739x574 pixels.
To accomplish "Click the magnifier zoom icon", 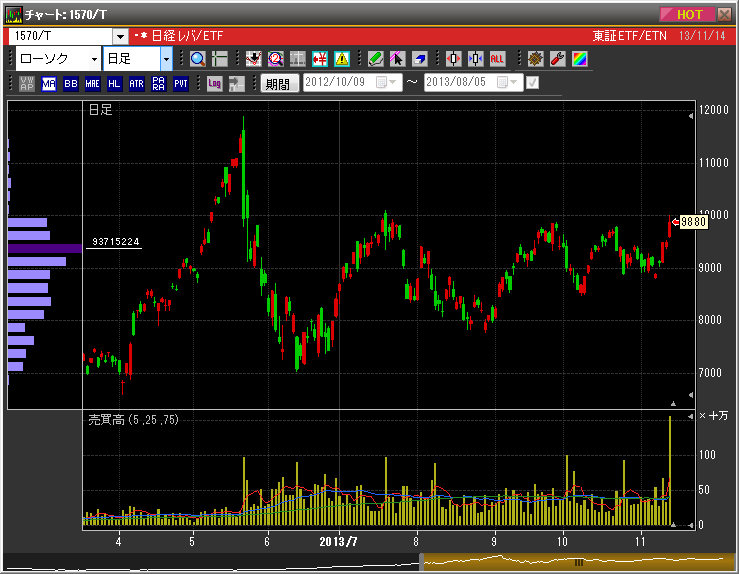I will click(197, 59).
